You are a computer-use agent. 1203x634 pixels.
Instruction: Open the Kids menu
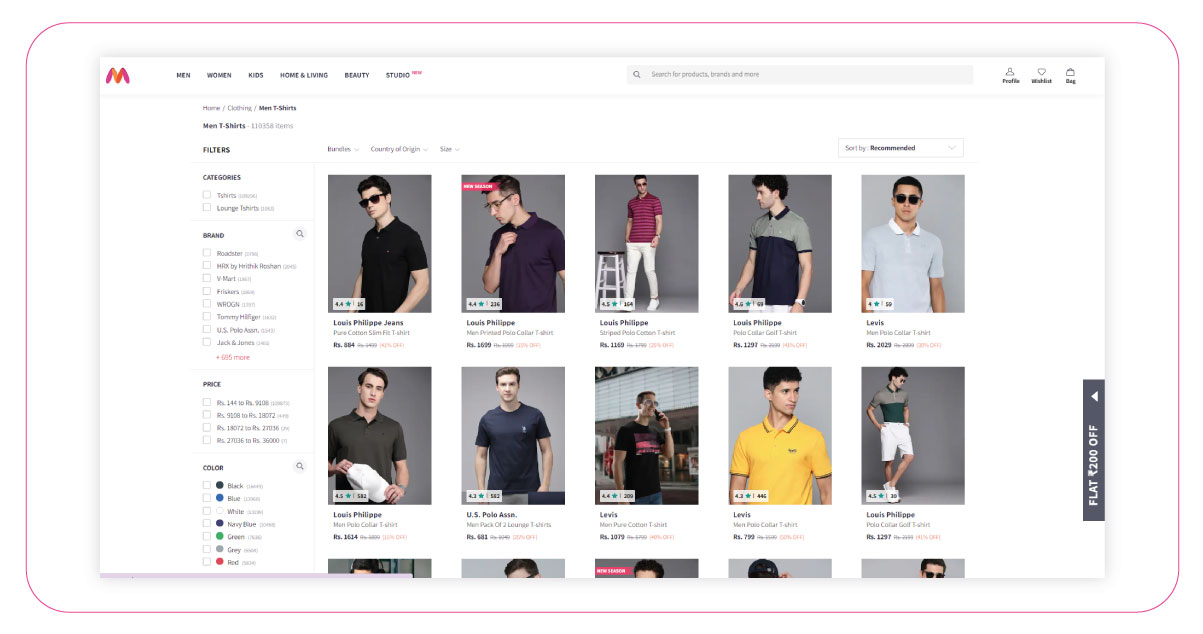point(256,75)
